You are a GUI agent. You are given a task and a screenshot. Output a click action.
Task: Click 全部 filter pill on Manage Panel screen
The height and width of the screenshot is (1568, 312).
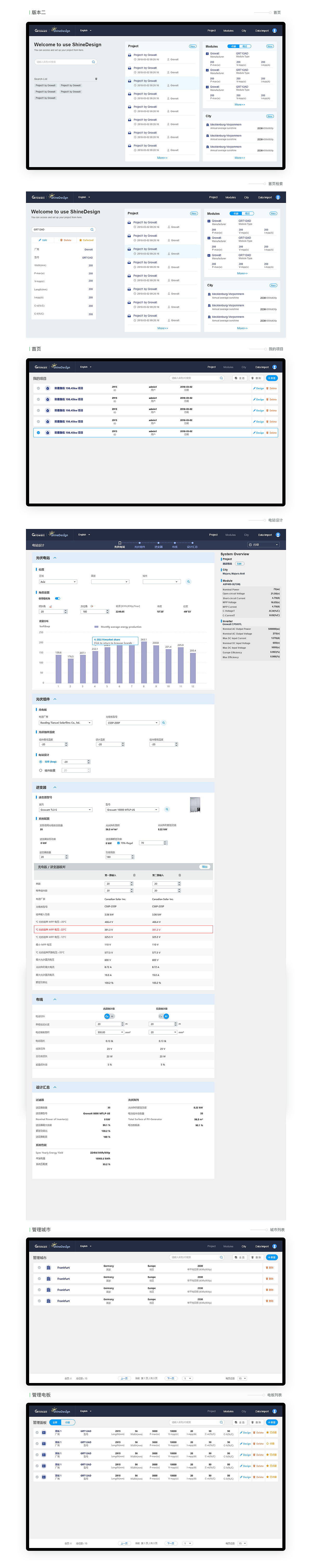point(55,1423)
